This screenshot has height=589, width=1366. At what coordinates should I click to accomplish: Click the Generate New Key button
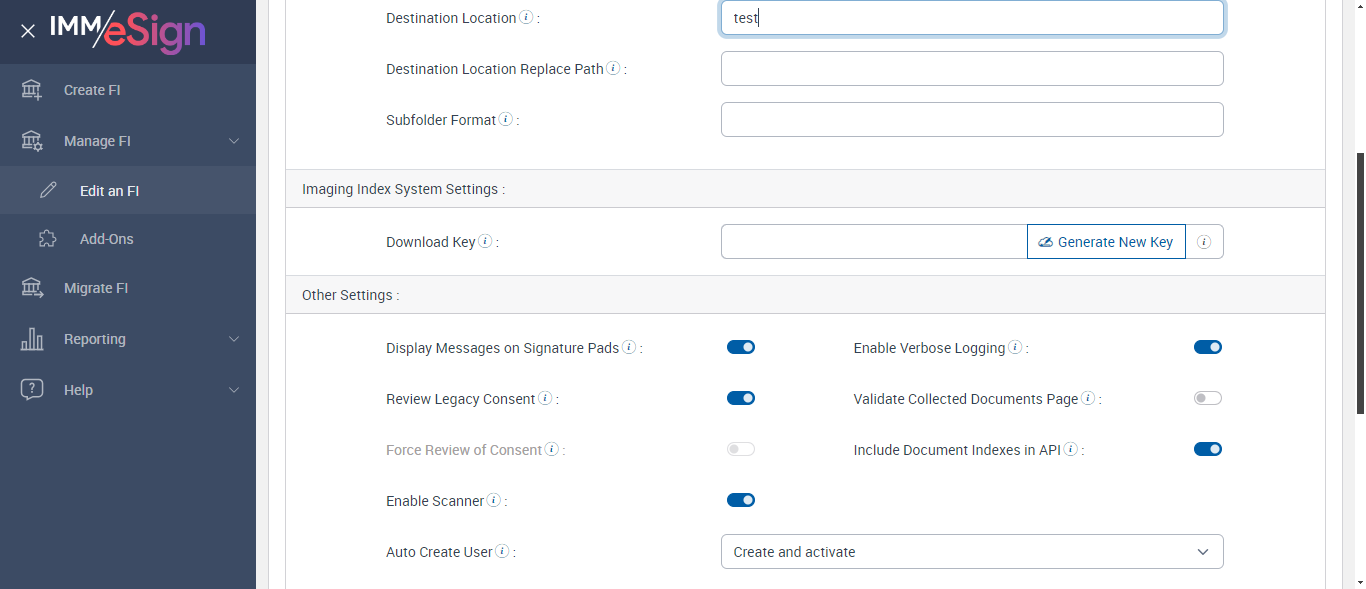[1106, 242]
